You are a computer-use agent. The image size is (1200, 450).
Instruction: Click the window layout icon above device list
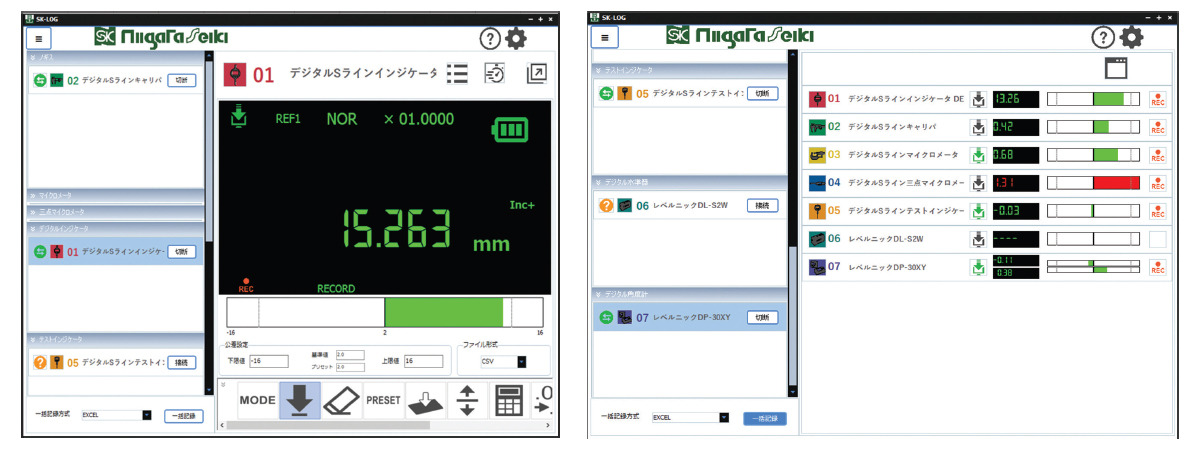[x=1116, y=68]
